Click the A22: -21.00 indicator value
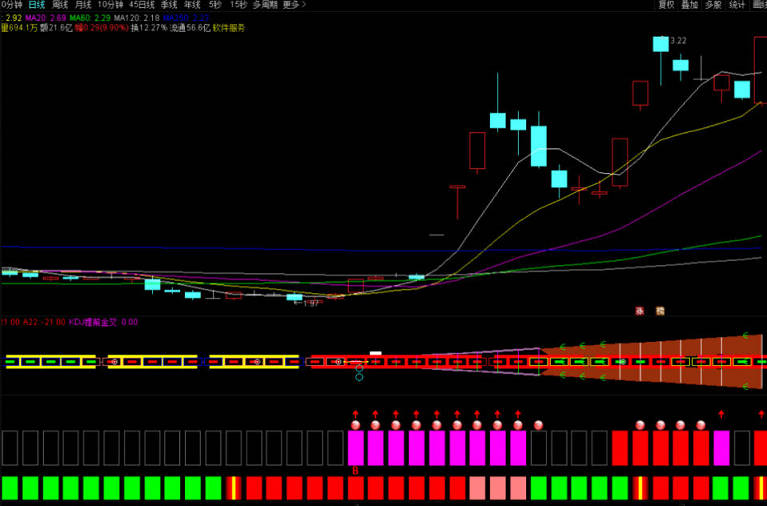The image size is (767, 506). point(45,322)
